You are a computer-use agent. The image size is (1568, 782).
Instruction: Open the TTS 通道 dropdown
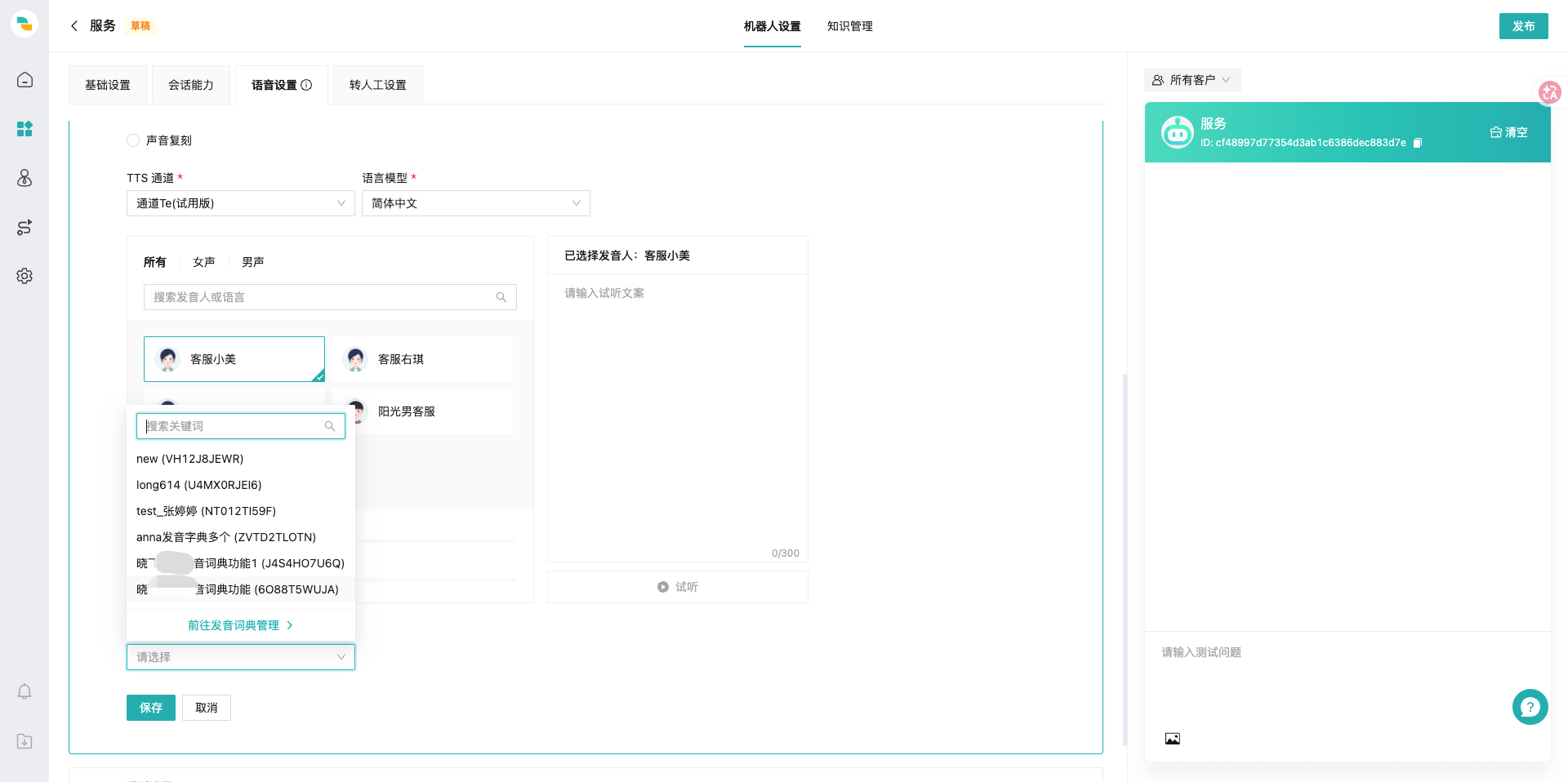click(241, 203)
